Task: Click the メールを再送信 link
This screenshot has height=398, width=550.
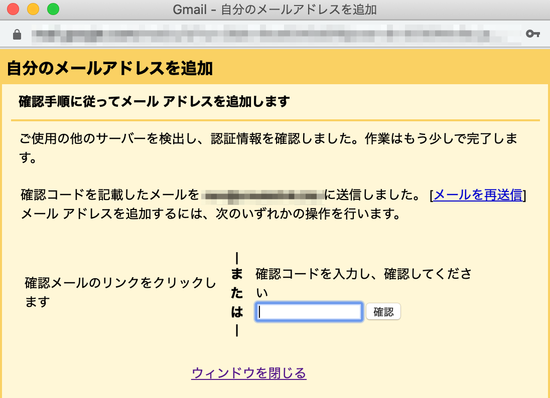Action: [x=478, y=195]
